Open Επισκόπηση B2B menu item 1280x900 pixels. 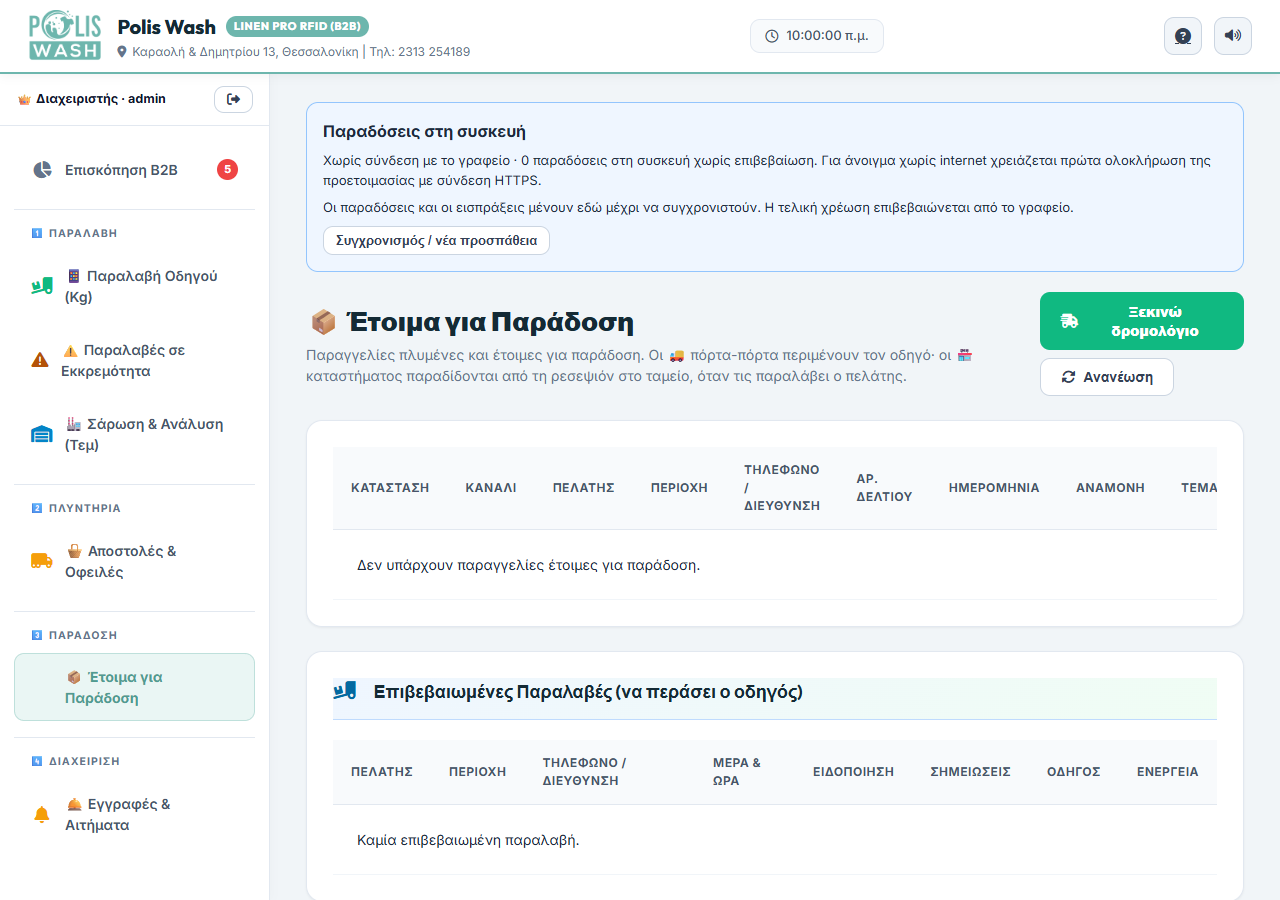click(134, 170)
